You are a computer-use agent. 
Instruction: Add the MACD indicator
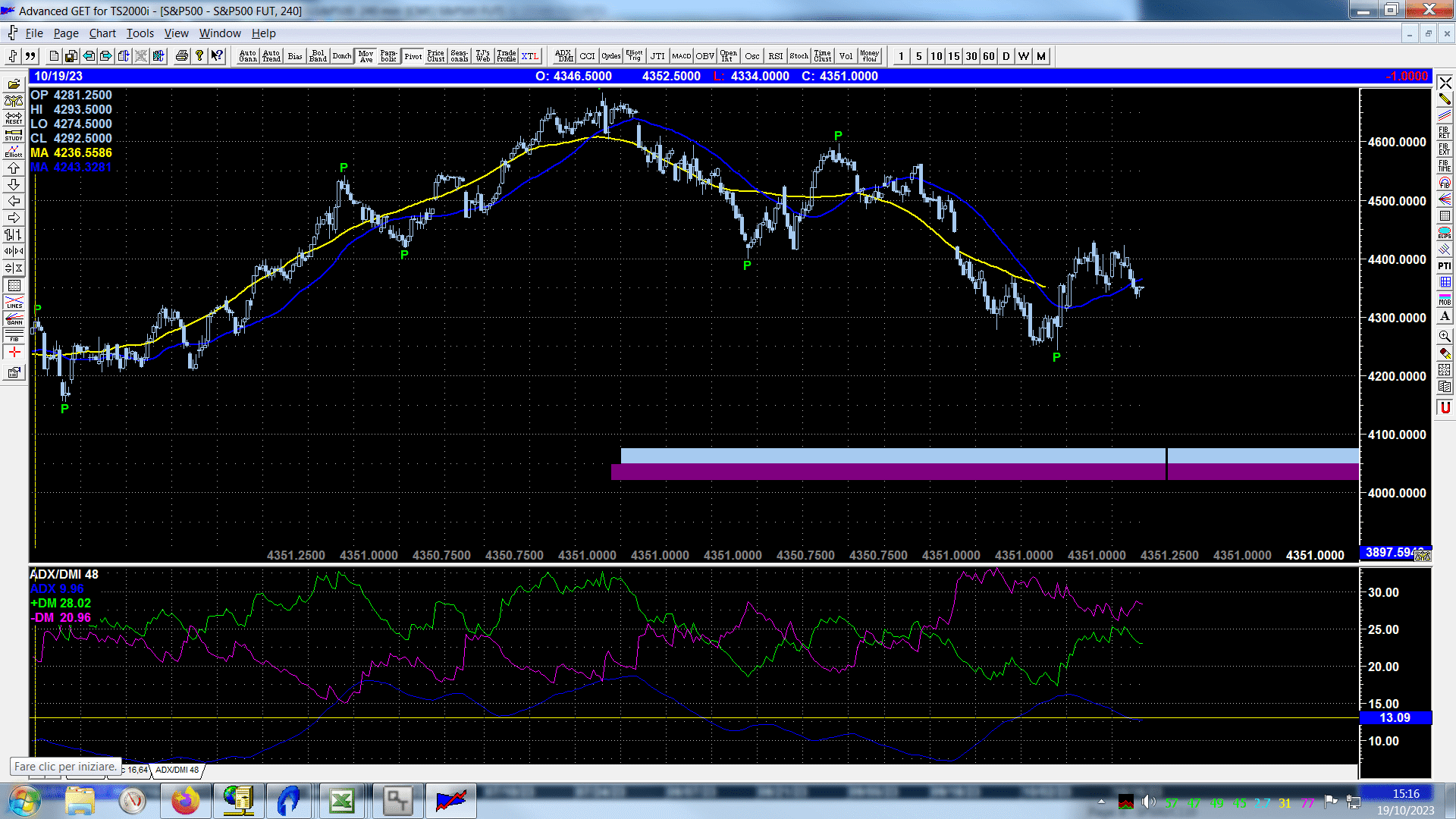pos(682,56)
